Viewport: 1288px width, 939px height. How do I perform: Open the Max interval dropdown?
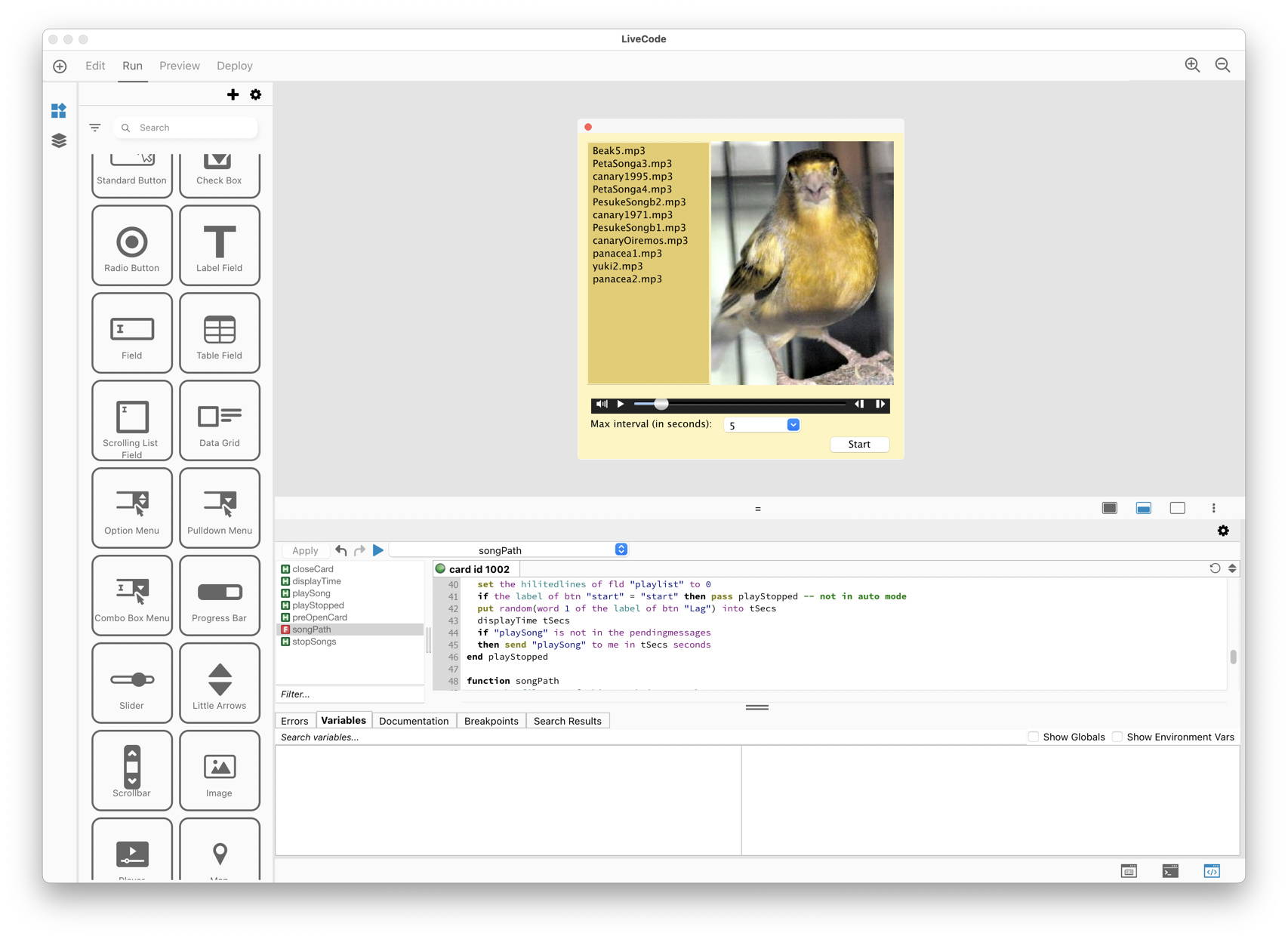793,425
